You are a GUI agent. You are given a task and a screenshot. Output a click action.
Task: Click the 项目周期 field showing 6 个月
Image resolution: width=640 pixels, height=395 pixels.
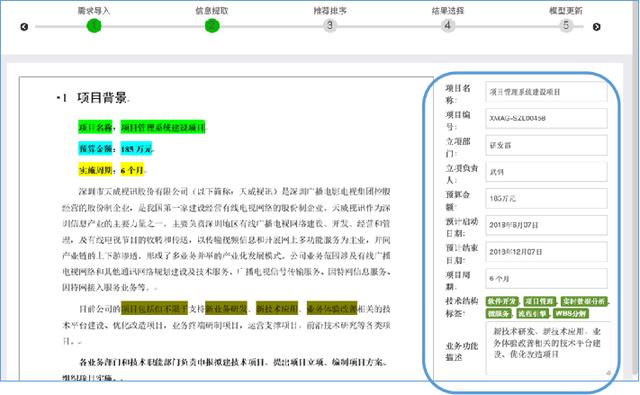pyautogui.click(x=546, y=279)
